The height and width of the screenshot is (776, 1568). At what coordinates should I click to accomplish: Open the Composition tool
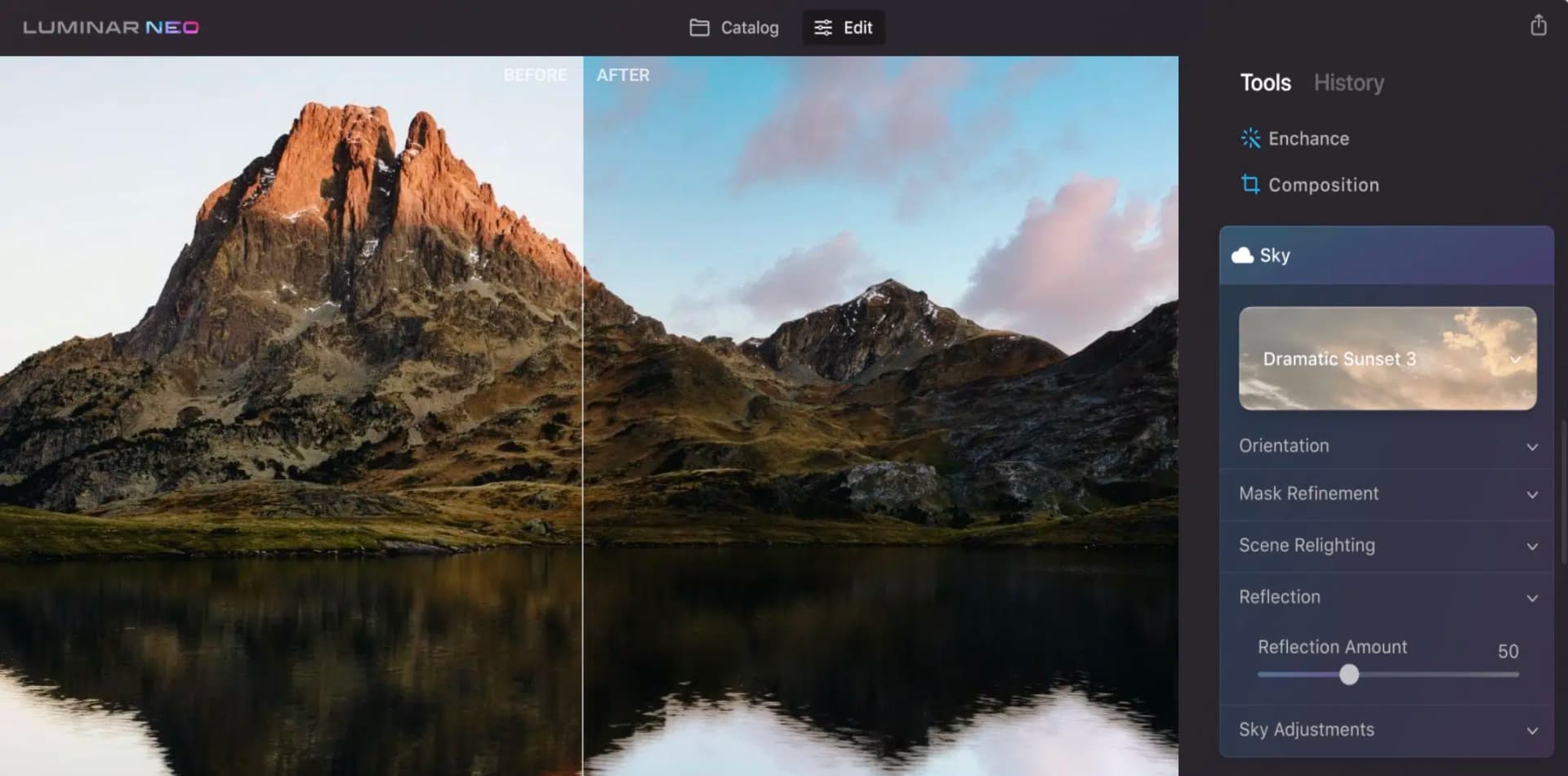[1322, 185]
